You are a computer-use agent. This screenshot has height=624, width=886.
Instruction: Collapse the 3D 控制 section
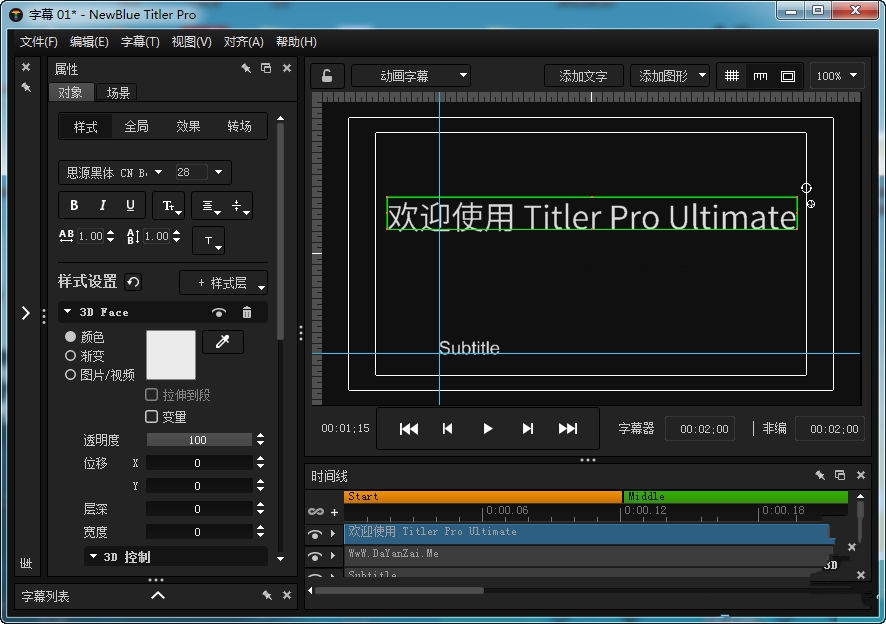click(93, 556)
